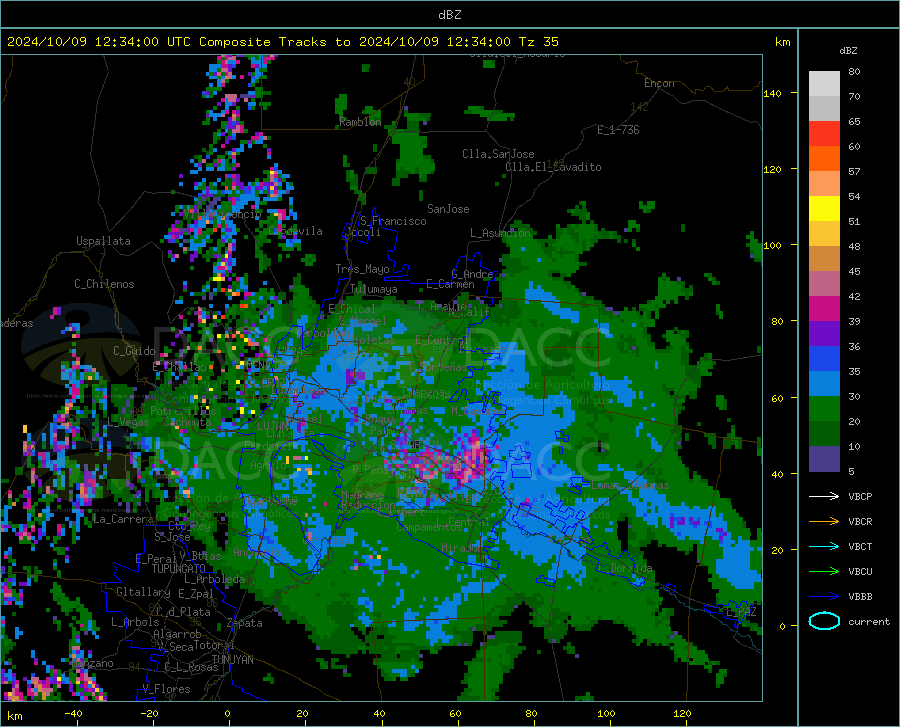Click the dBZ legend heading
Viewport: 900px width, 727px height.
(x=848, y=50)
